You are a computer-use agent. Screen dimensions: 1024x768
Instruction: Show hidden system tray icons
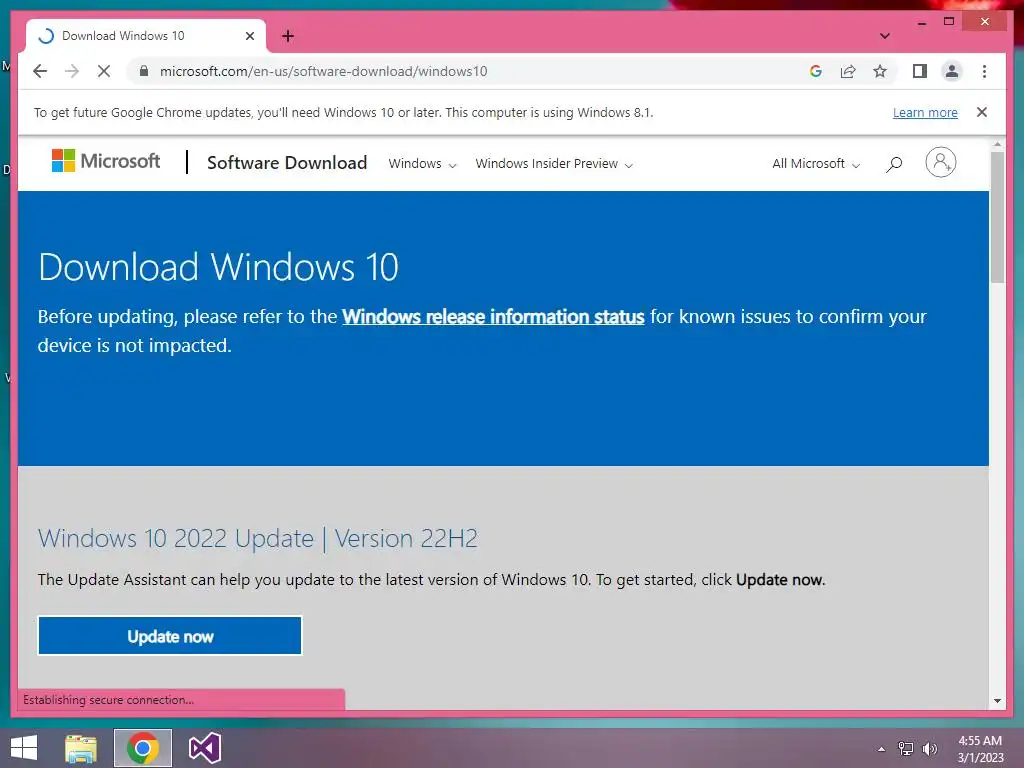point(882,749)
